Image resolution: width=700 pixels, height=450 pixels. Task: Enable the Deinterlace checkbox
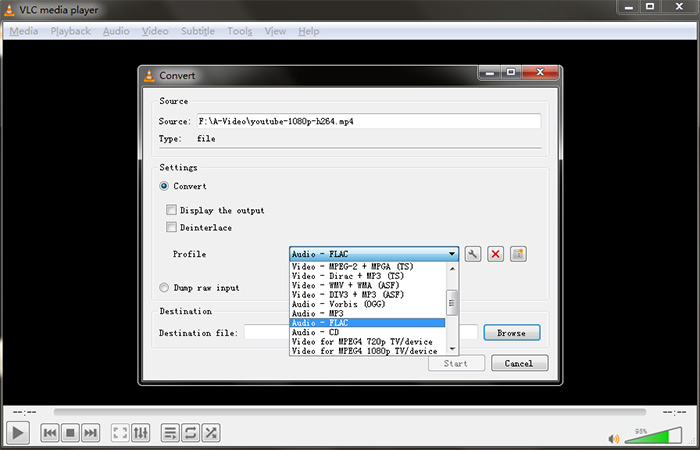pos(171,227)
